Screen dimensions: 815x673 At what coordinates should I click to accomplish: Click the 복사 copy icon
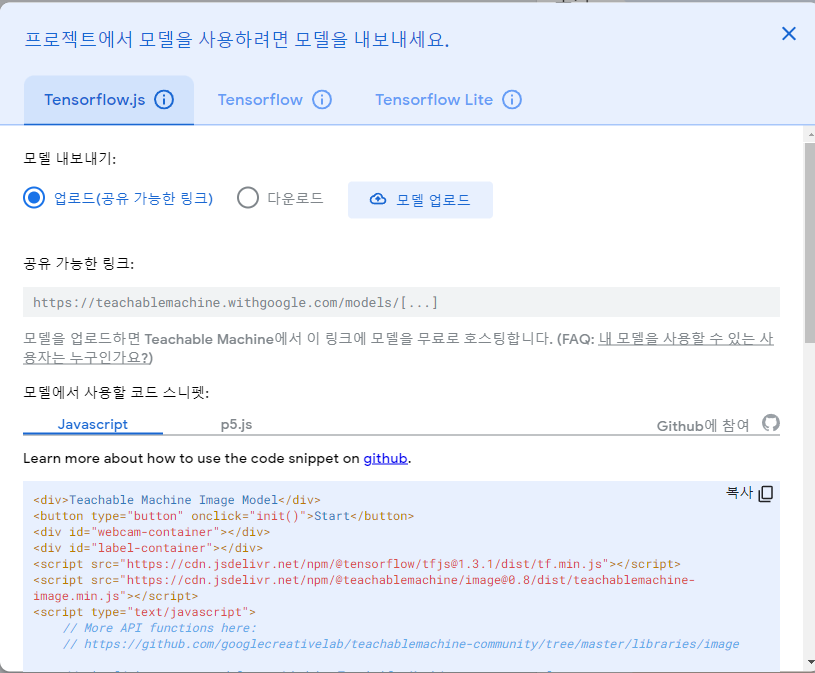766,493
